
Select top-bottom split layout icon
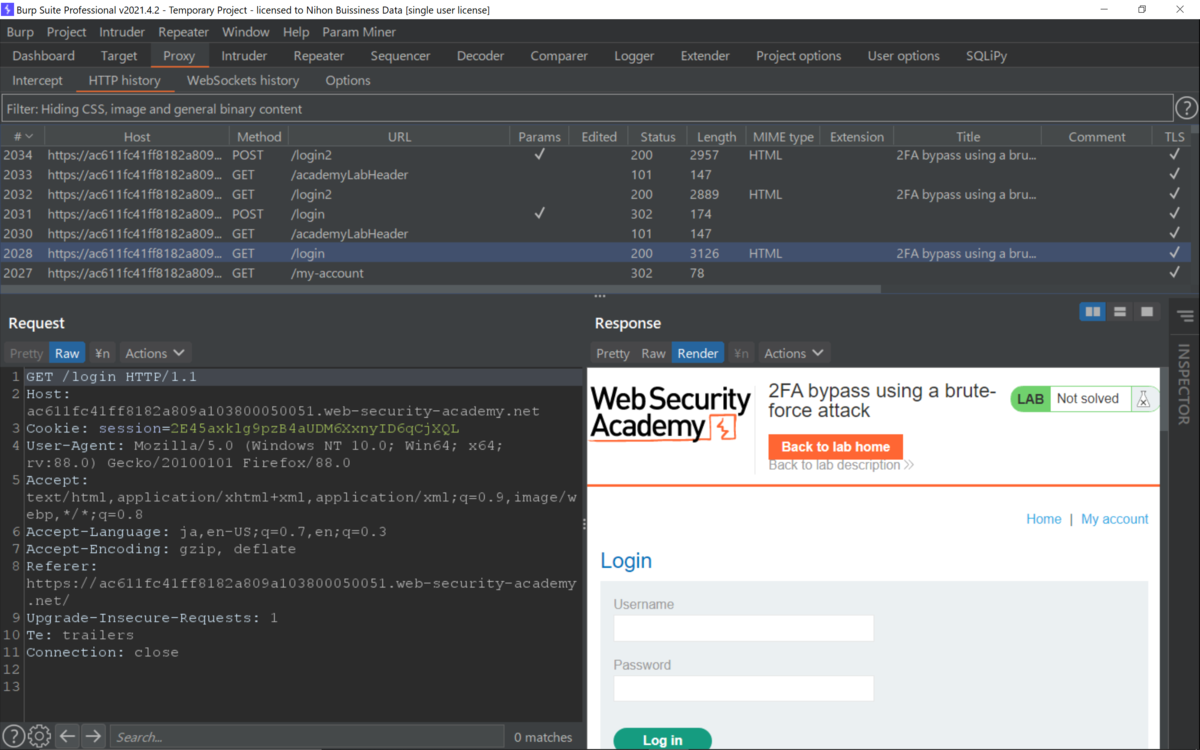(1120, 312)
